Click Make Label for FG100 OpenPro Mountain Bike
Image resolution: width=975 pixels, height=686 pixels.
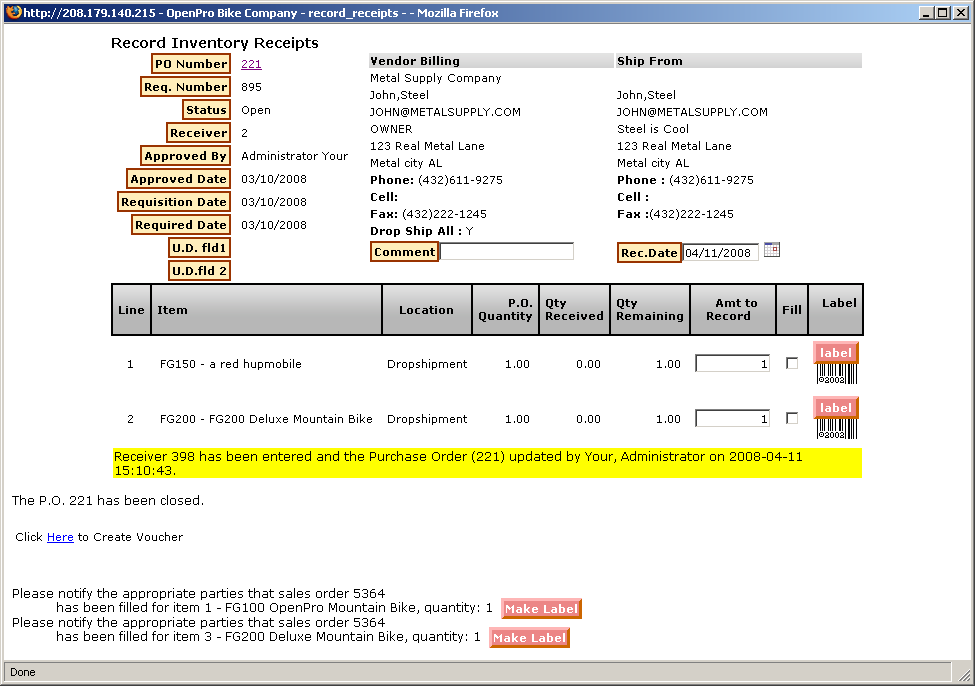(x=541, y=609)
